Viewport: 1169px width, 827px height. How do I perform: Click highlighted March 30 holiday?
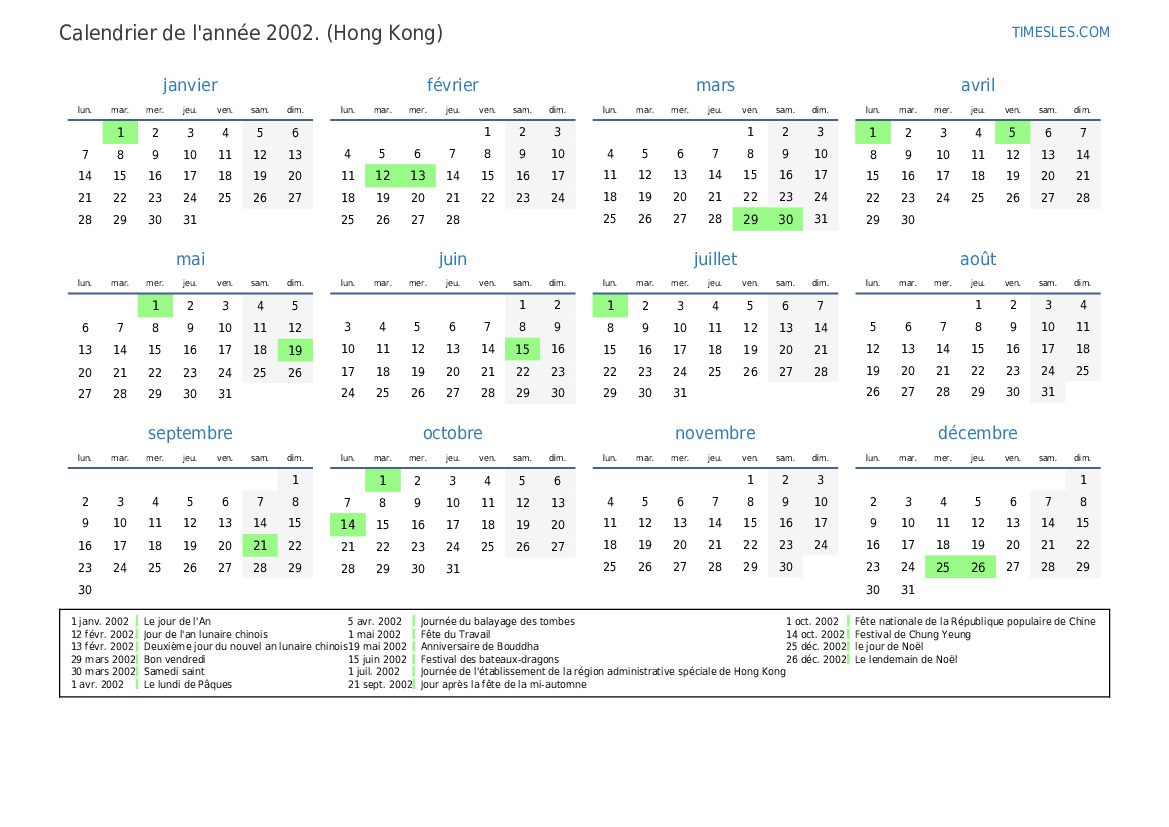785,219
